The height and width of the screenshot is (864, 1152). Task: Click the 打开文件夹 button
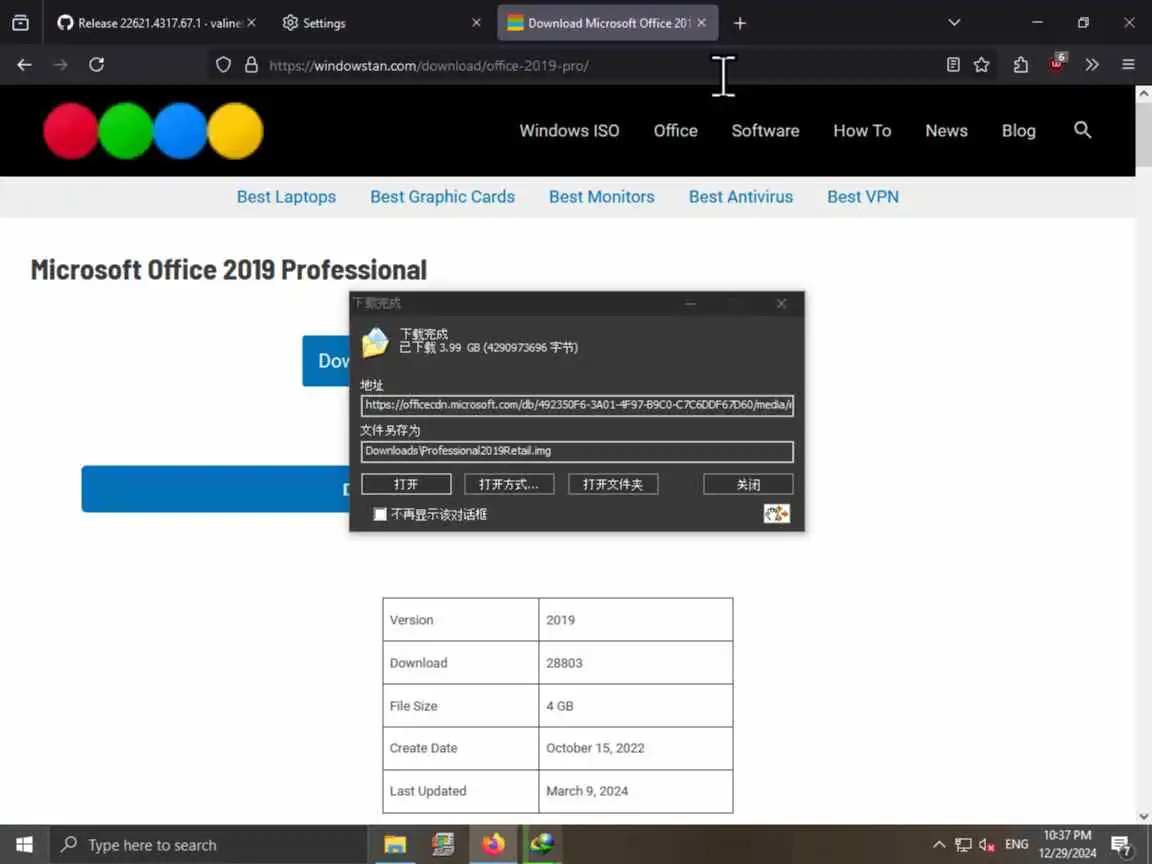click(613, 484)
